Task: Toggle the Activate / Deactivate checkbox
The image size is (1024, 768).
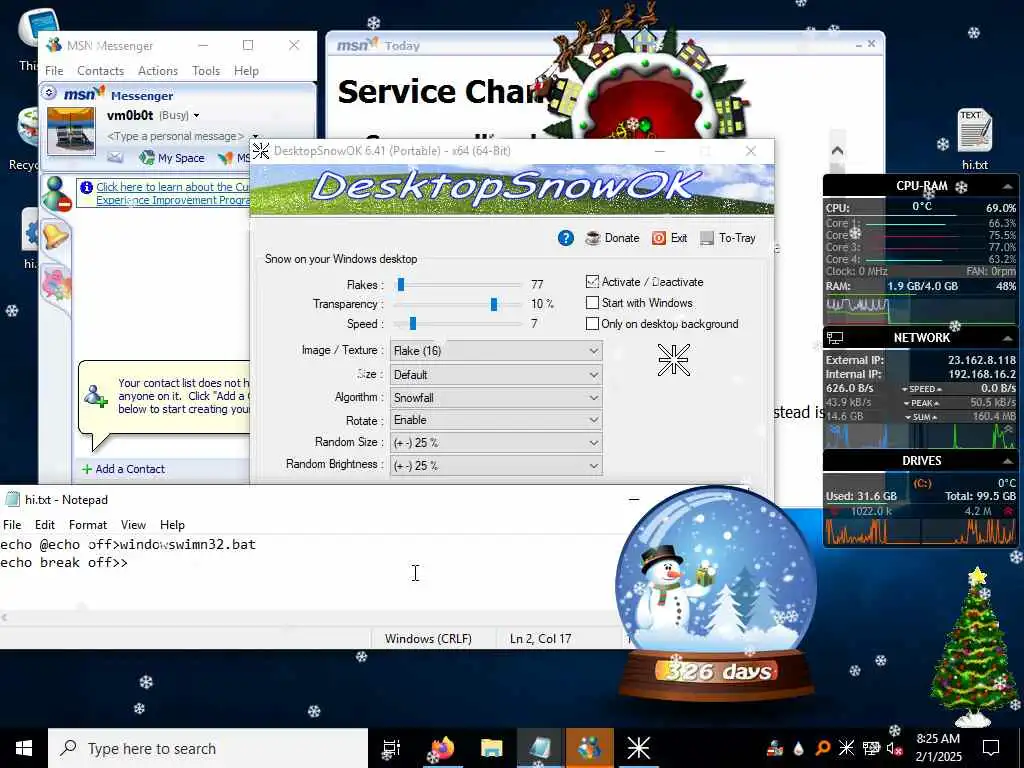Action: 592,282
